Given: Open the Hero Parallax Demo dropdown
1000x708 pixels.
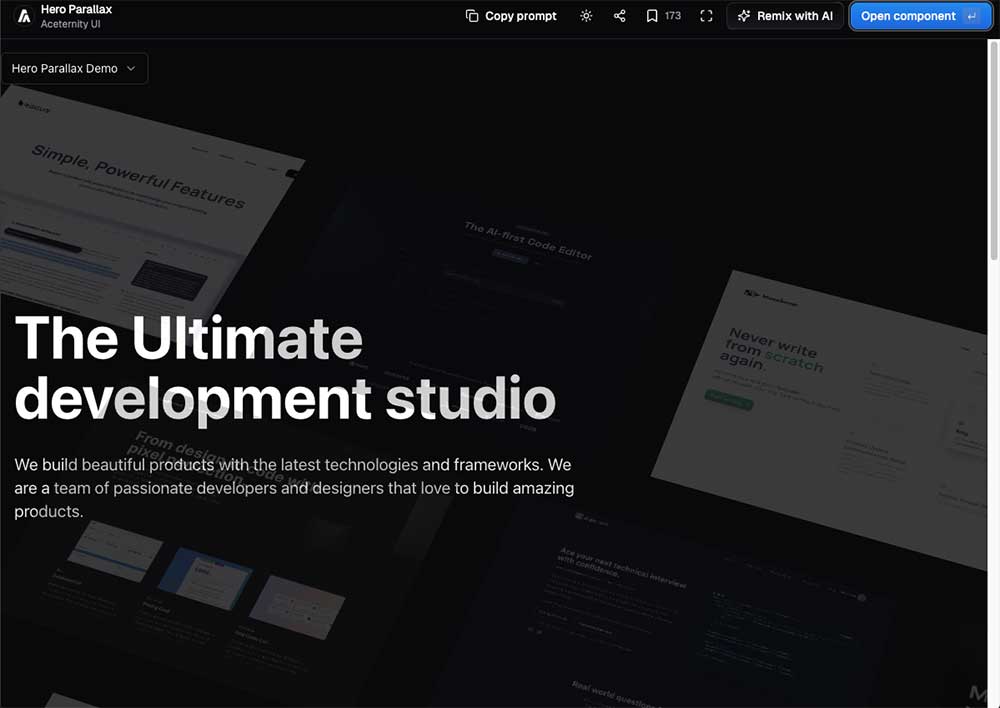Looking at the screenshot, I should pos(74,68).
